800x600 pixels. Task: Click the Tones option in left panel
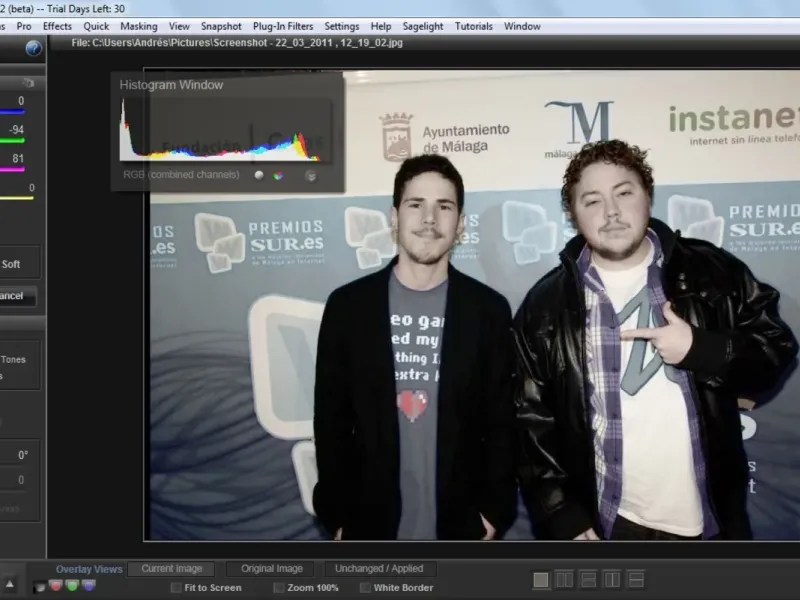pyautogui.click(x=13, y=359)
